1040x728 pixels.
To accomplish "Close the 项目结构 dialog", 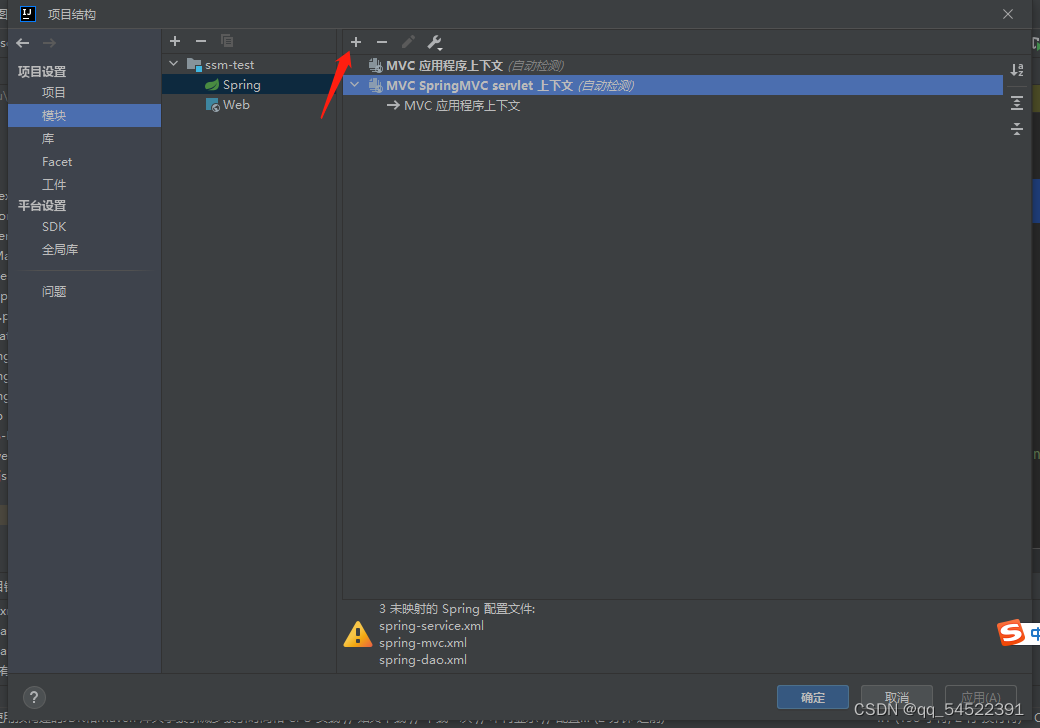I will (x=1008, y=14).
